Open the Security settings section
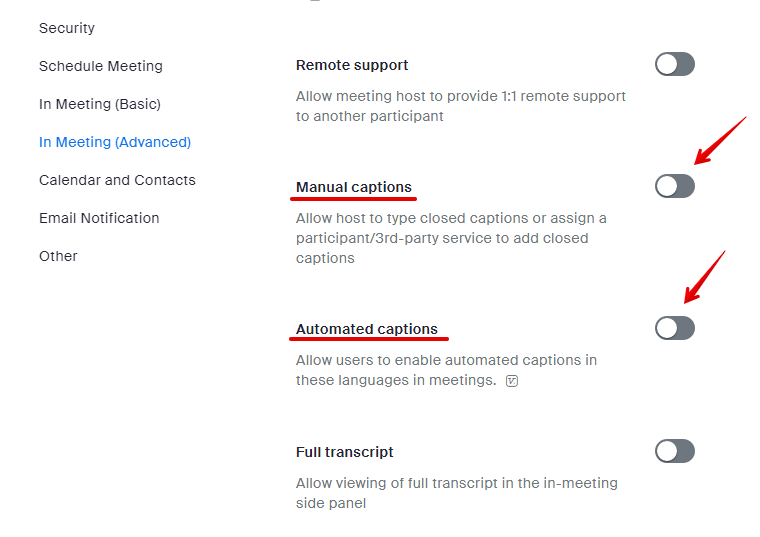The width and height of the screenshot is (760, 537). 67,28
